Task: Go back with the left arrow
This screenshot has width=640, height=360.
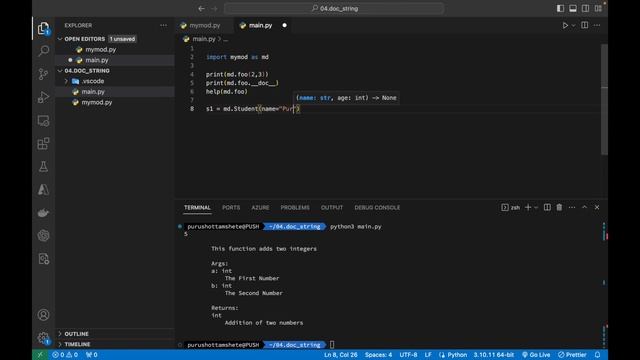Action: [201, 8]
